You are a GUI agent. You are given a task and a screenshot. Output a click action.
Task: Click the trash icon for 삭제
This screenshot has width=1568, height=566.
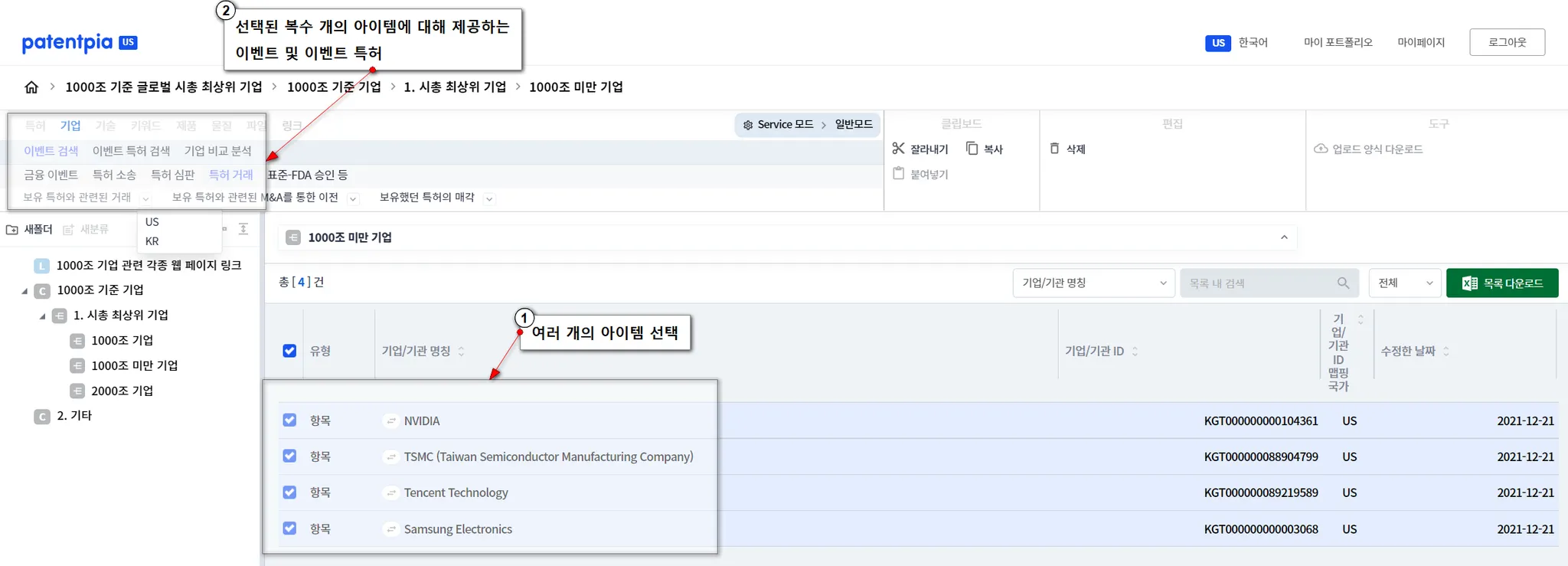(x=1055, y=149)
